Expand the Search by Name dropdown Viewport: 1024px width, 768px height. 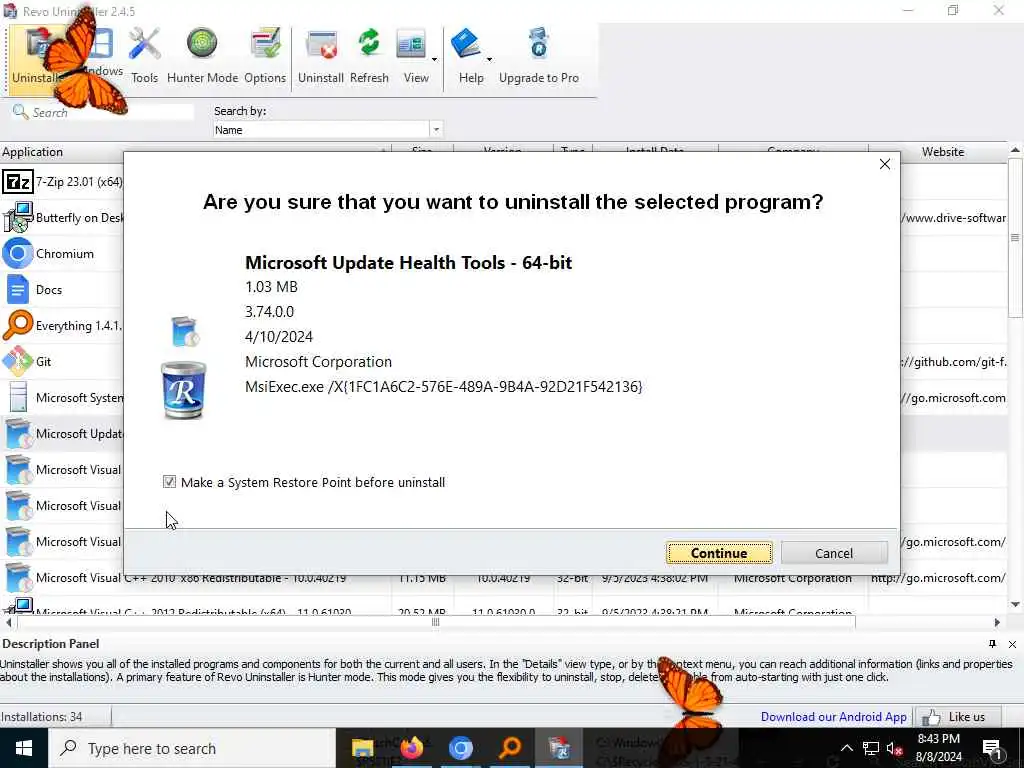click(x=436, y=129)
